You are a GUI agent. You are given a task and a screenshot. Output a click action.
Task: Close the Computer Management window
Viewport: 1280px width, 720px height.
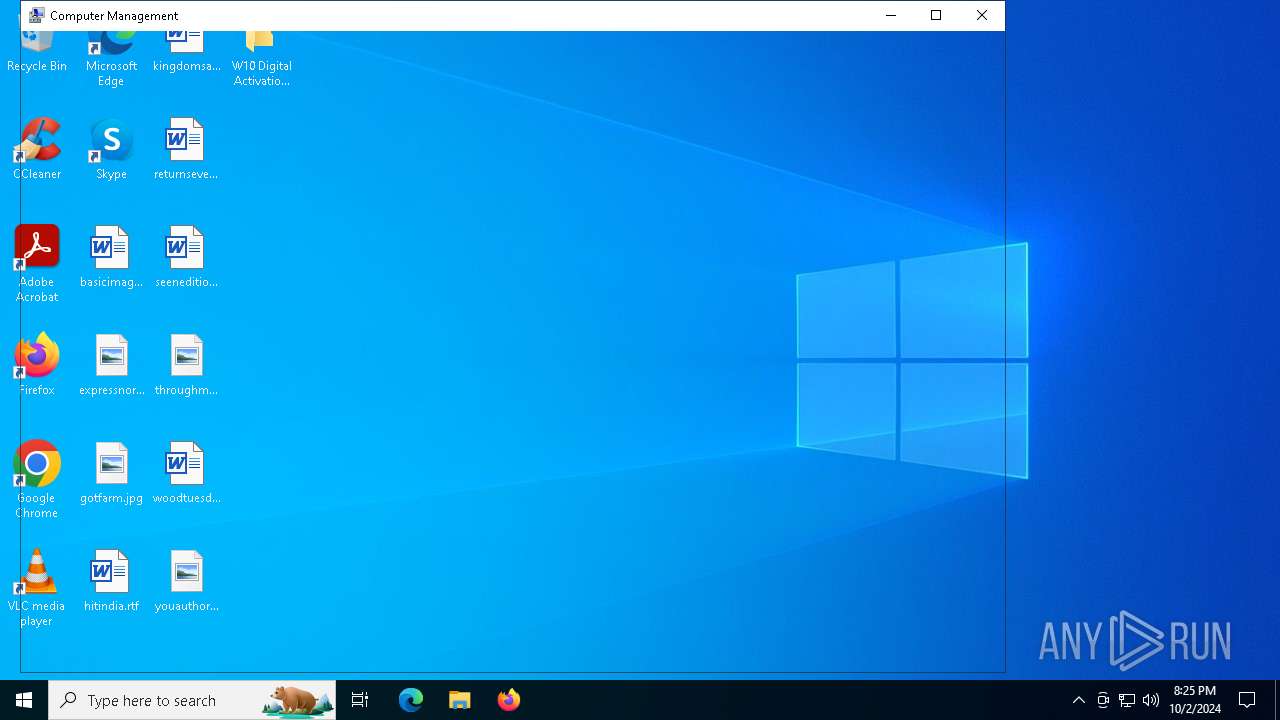[x=982, y=15]
